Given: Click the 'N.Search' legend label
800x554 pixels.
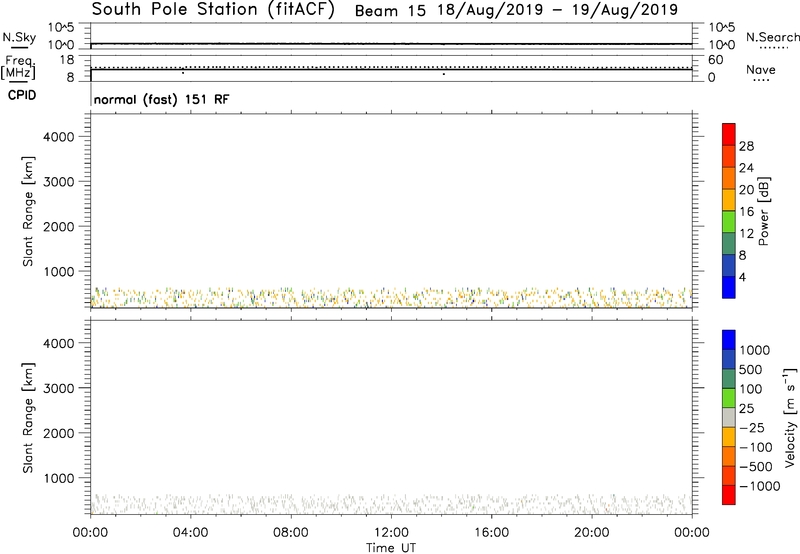Looking at the screenshot, I should pyautogui.click(x=773, y=37).
